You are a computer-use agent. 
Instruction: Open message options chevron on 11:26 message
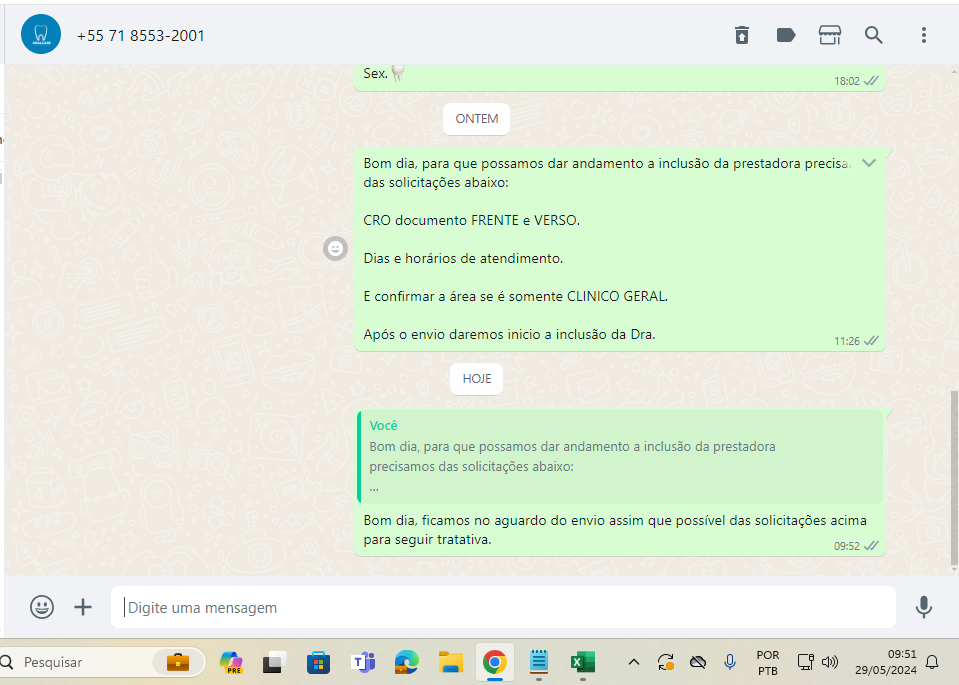869,163
